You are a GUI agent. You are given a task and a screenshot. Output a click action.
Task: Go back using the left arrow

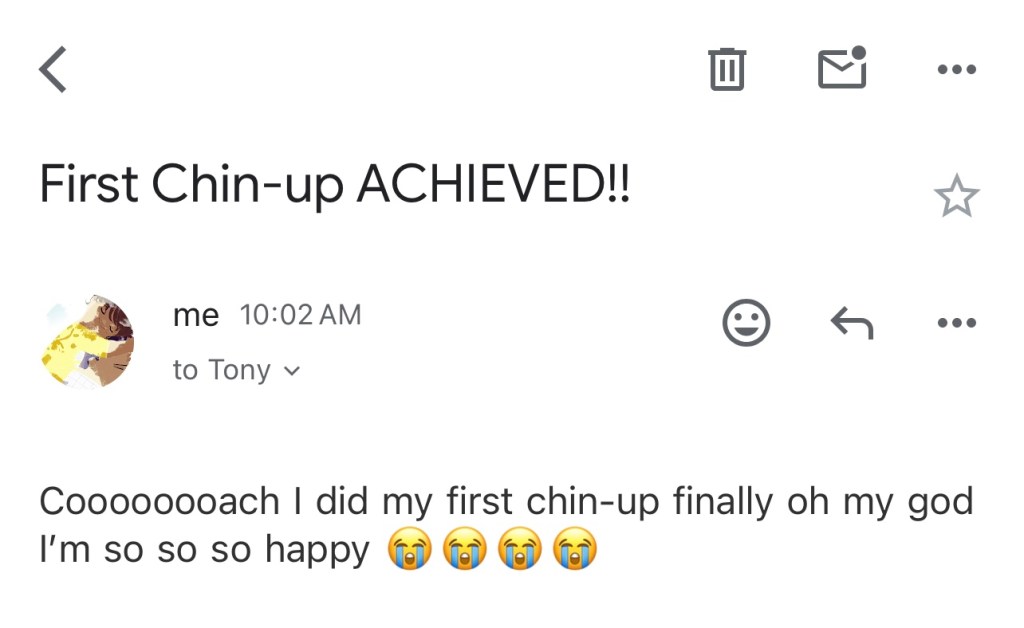click(53, 70)
